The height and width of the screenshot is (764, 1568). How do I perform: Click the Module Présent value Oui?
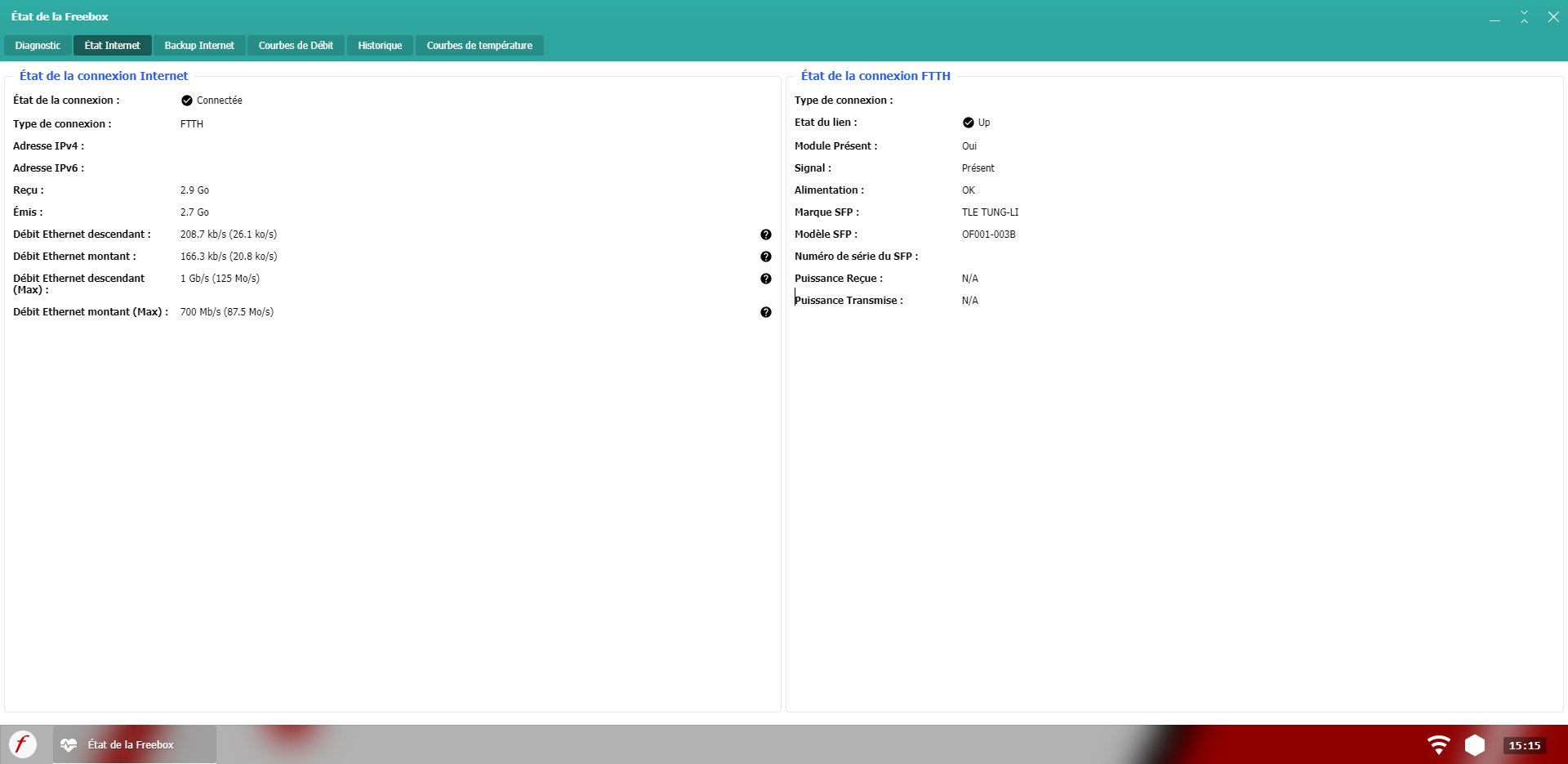pyautogui.click(x=969, y=146)
